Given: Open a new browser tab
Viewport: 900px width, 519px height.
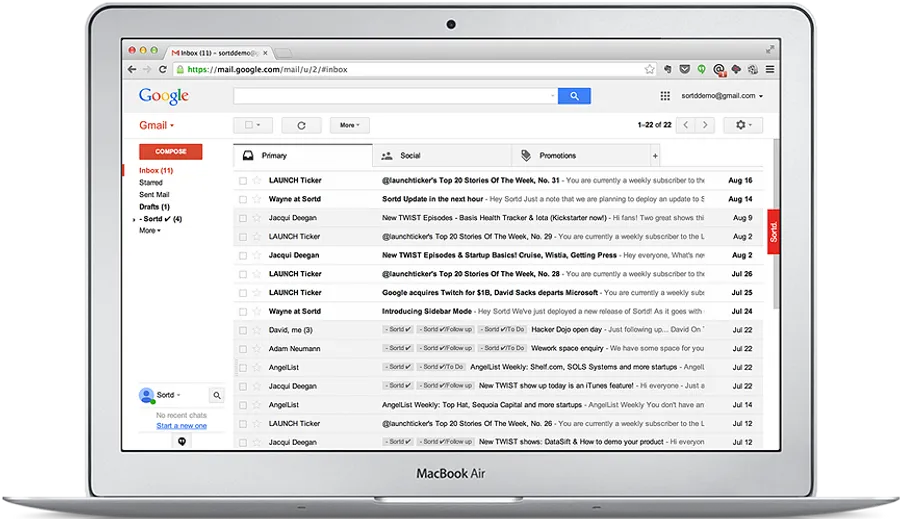Looking at the screenshot, I should pyautogui.click(x=282, y=53).
